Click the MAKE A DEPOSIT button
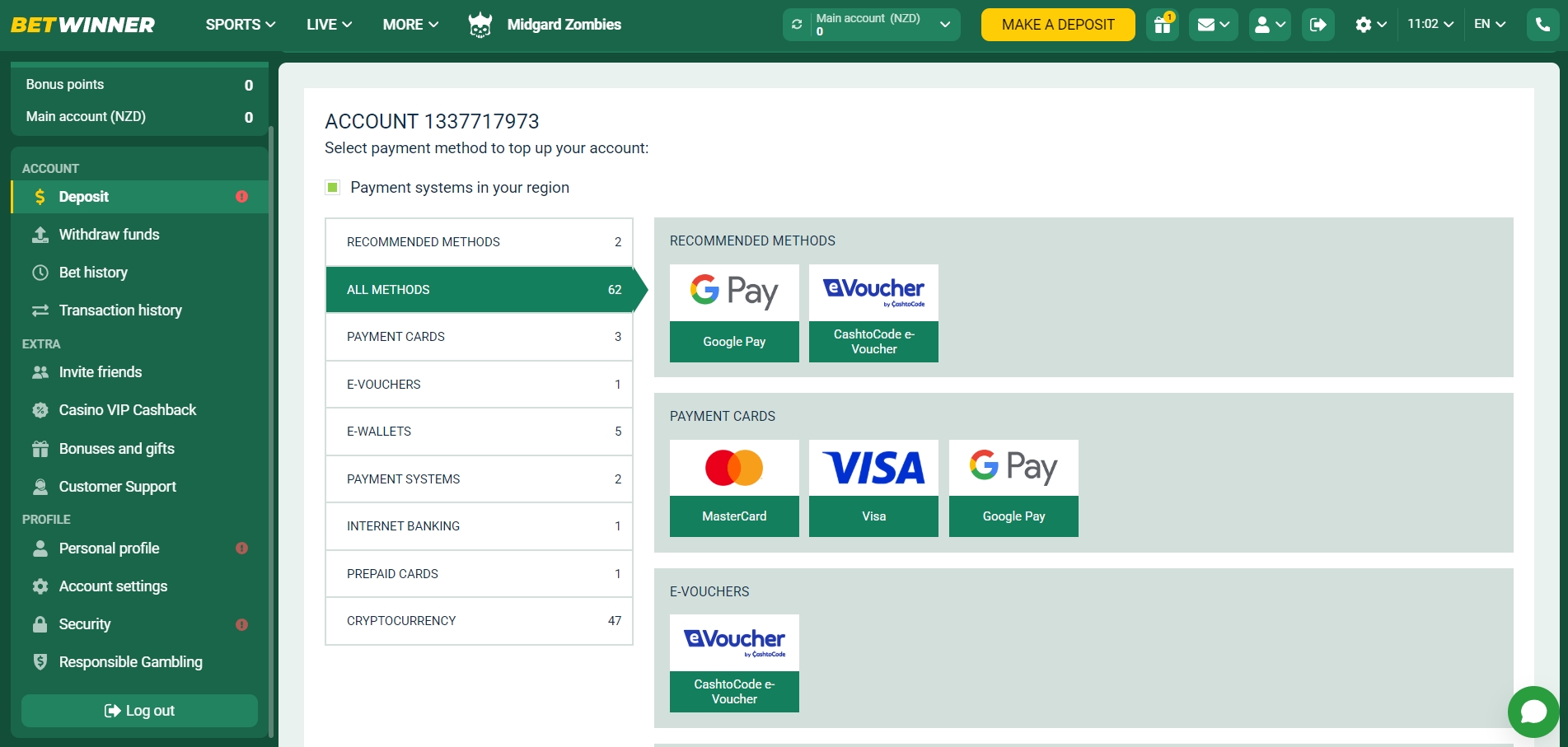The height and width of the screenshot is (747, 1568). coord(1058,25)
